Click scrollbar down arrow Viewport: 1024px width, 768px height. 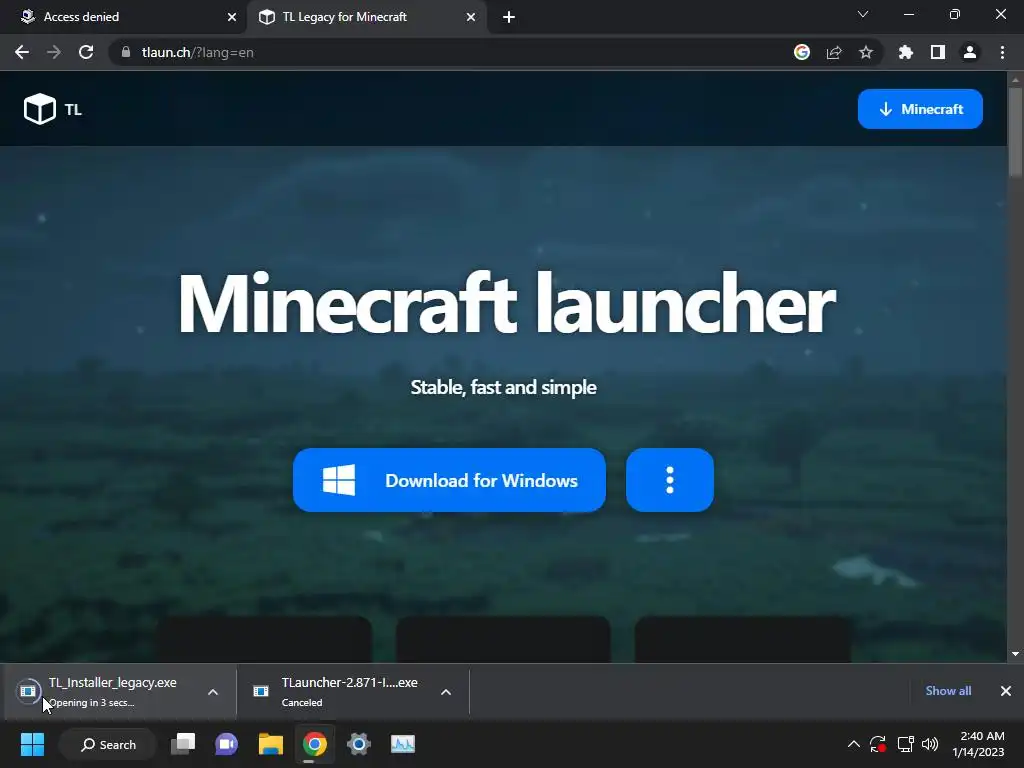click(x=1015, y=654)
